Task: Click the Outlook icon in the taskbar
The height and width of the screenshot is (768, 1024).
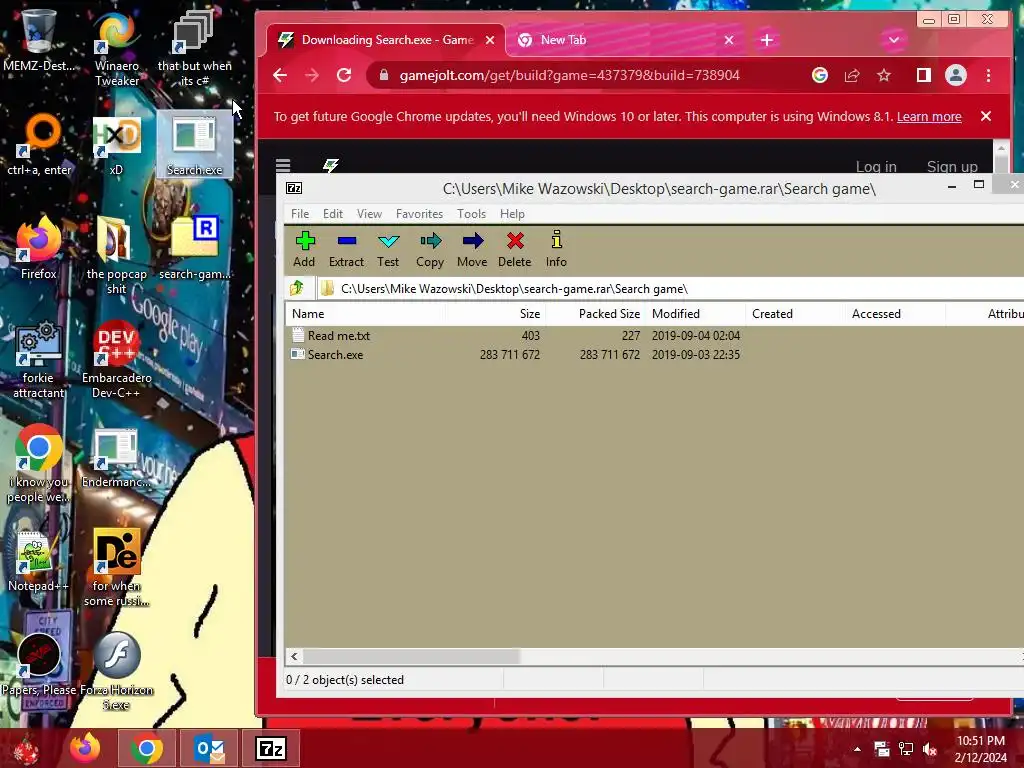Action: point(209,748)
